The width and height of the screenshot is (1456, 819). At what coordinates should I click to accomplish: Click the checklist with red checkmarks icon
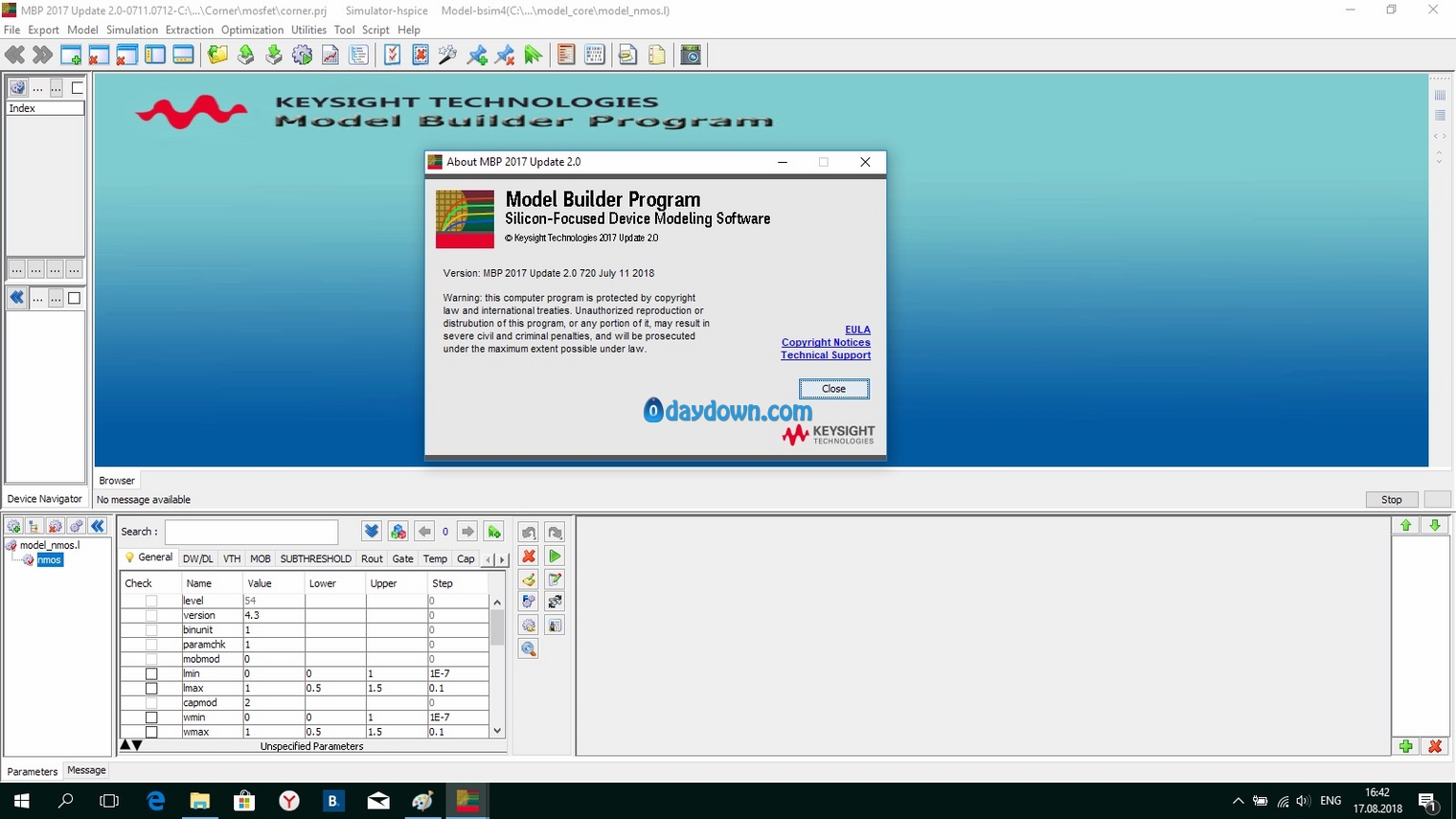pos(392,55)
